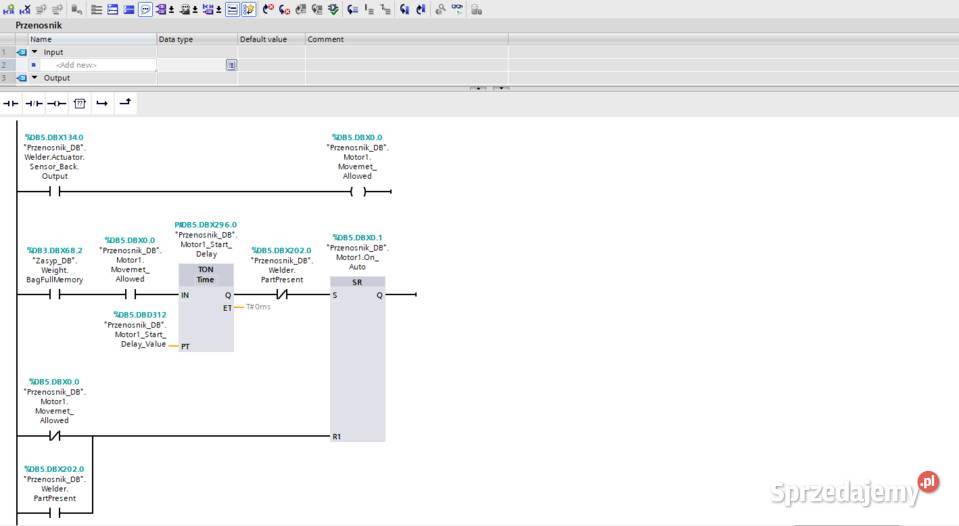Click the '<Add new>' input parameter field
Screen dimensions: 959x526
[x=98, y=65]
